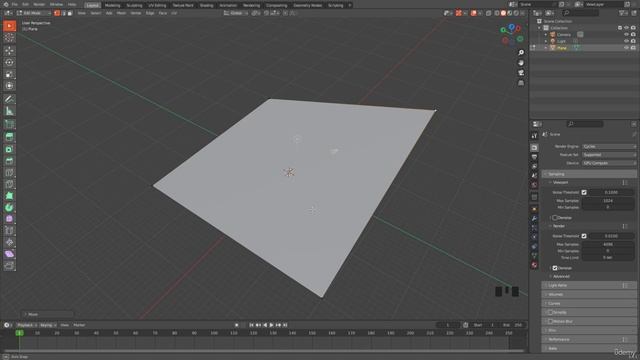This screenshot has height=360, width=640.
Task: Activate the Transform tool
Action: pyautogui.click(x=9, y=86)
